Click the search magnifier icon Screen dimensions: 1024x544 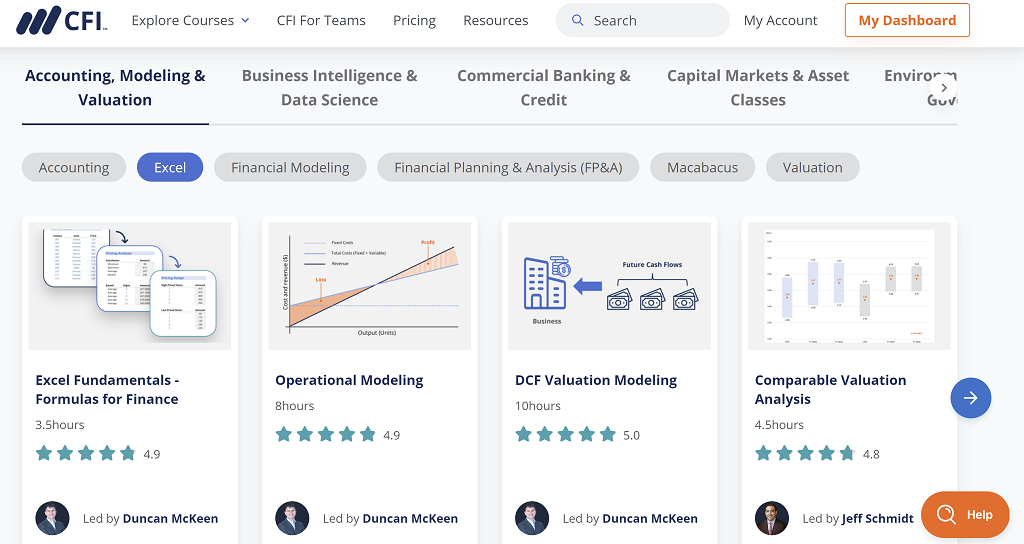[x=577, y=20]
